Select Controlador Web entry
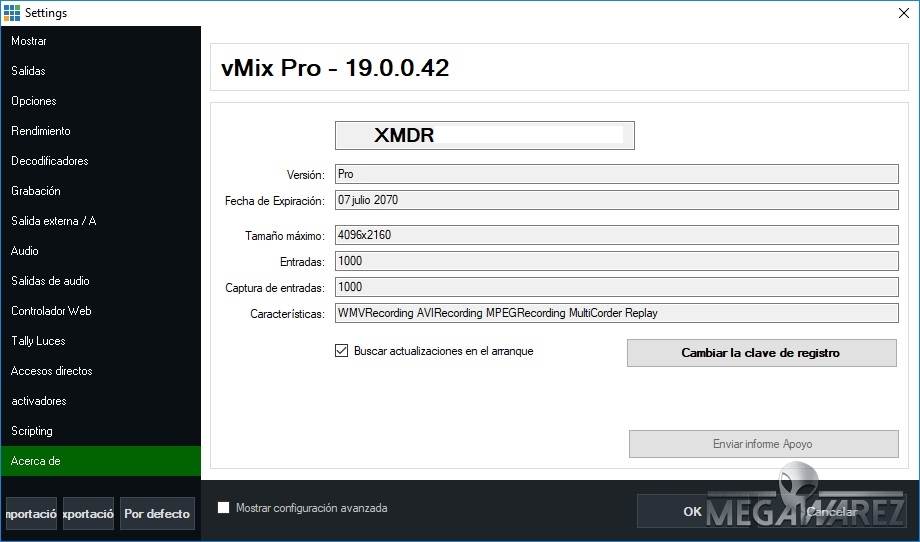Screen dimensions: 920x542 (x=100, y=311)
